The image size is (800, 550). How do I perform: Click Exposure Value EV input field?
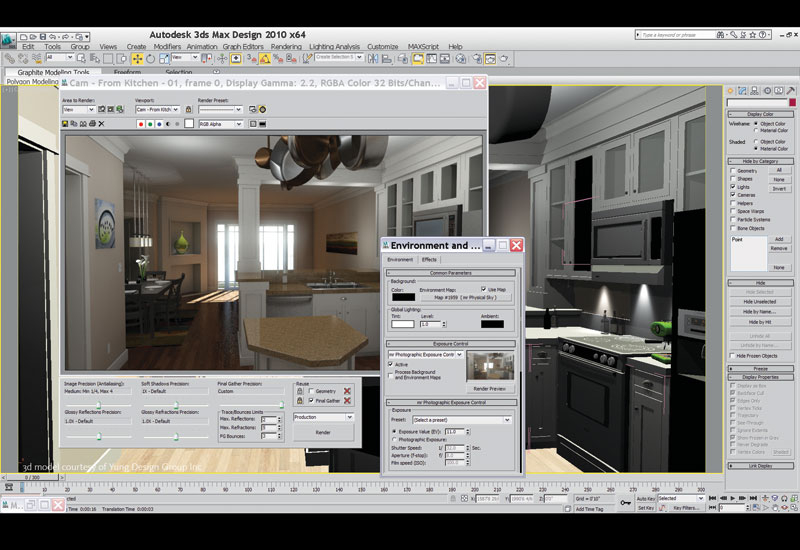click(455, 432)
